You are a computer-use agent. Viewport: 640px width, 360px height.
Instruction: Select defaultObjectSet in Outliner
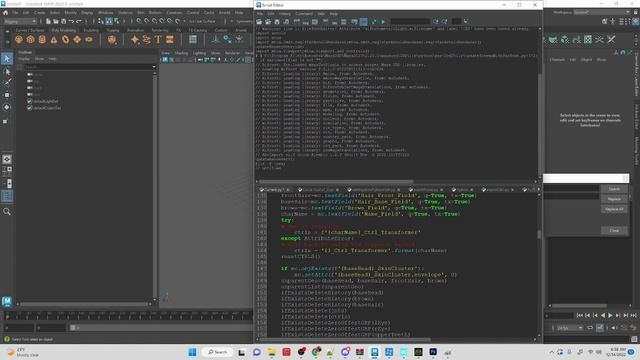coord(47,108)
